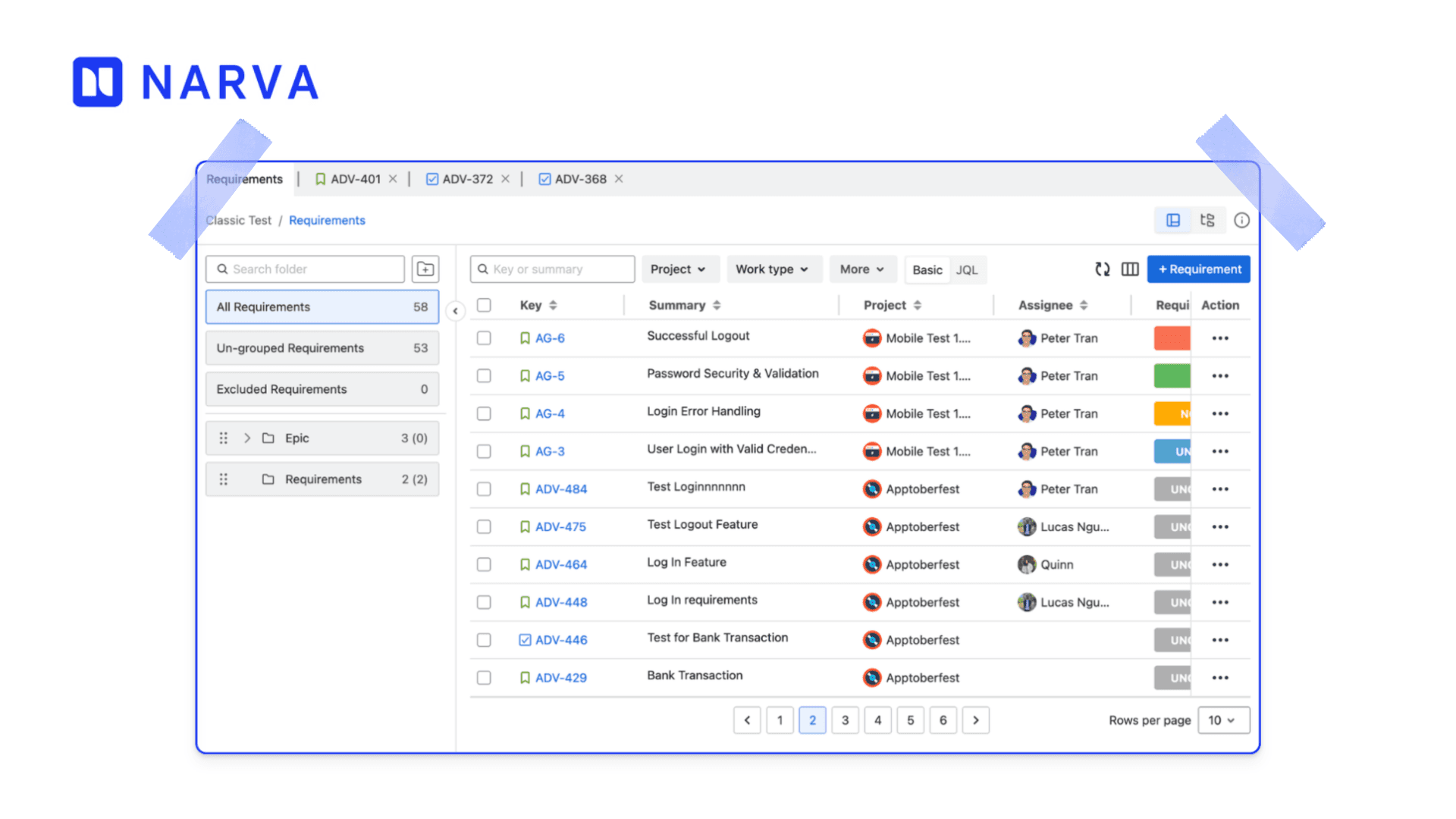Click the + Requirement button

click(1198, 268)
